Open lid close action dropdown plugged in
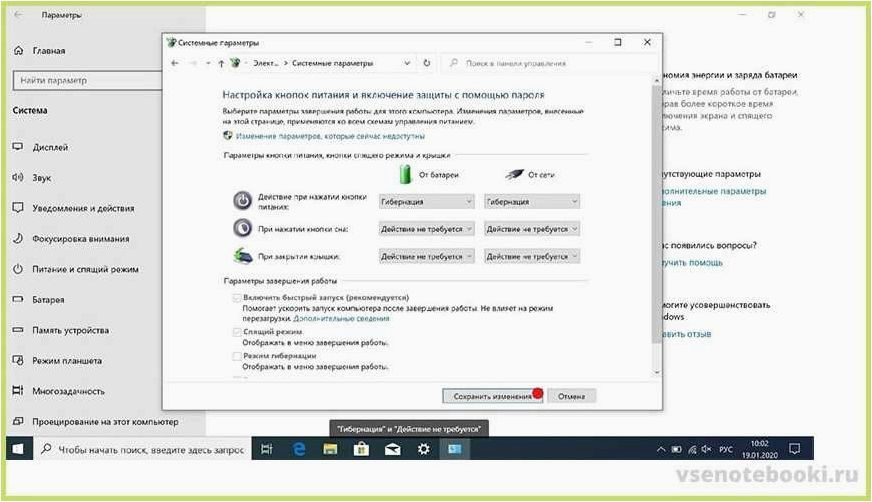The image size is (872, 502). [x=532, y=256]
